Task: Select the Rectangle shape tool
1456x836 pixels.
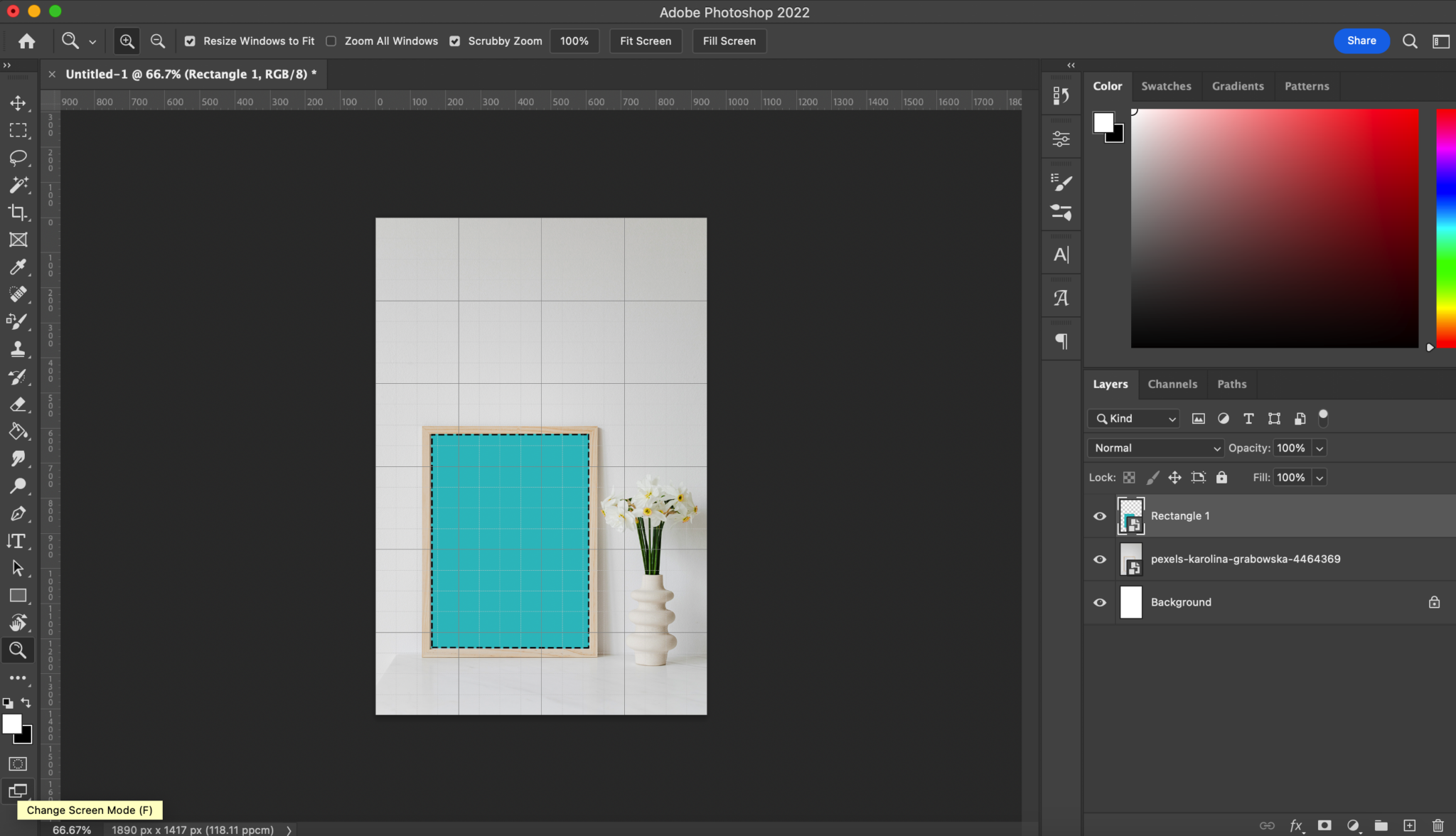Action: [18, 596]
